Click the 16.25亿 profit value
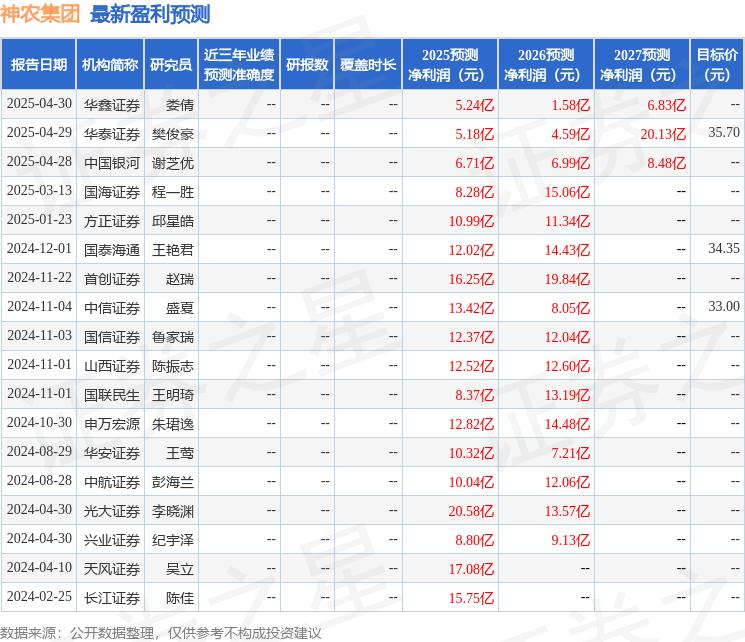Screen dimensions: 745x642 click(x=471, y=279)
